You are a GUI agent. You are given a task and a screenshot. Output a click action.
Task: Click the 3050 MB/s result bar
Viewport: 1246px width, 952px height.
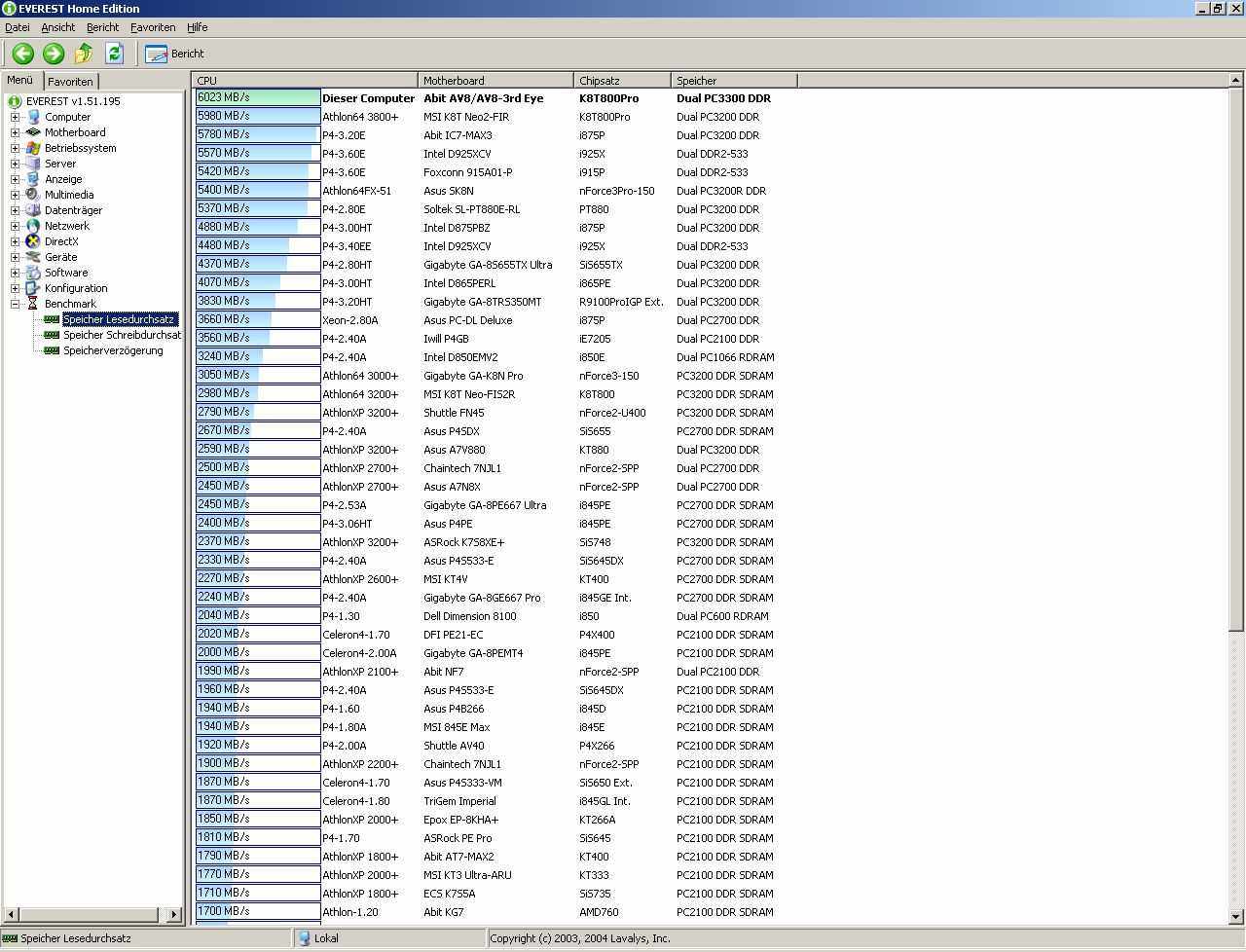(x=258, y=375)
